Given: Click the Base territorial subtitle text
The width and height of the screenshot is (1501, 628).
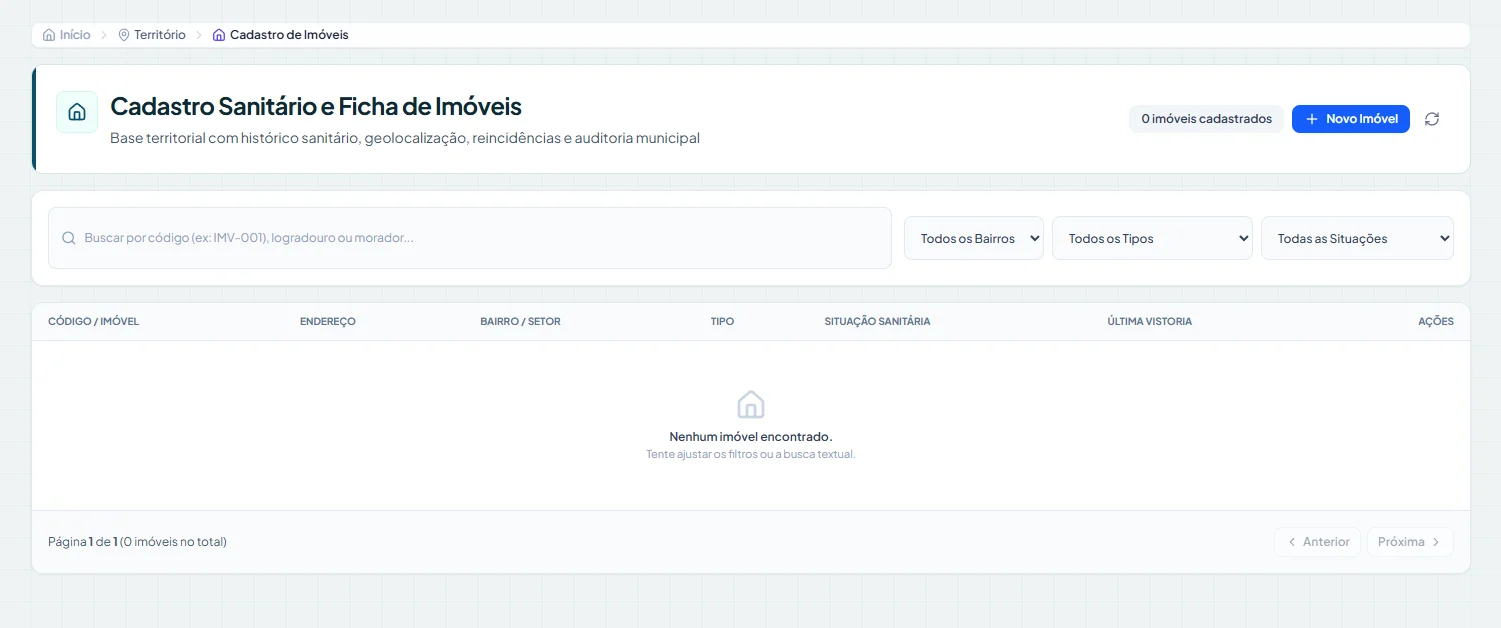Looking at the screenshot, I should 405,138.
